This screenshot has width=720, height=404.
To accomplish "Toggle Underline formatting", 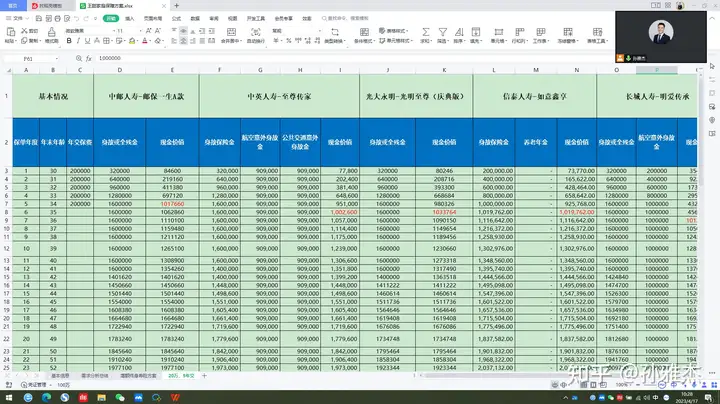I will pos(87,41).
